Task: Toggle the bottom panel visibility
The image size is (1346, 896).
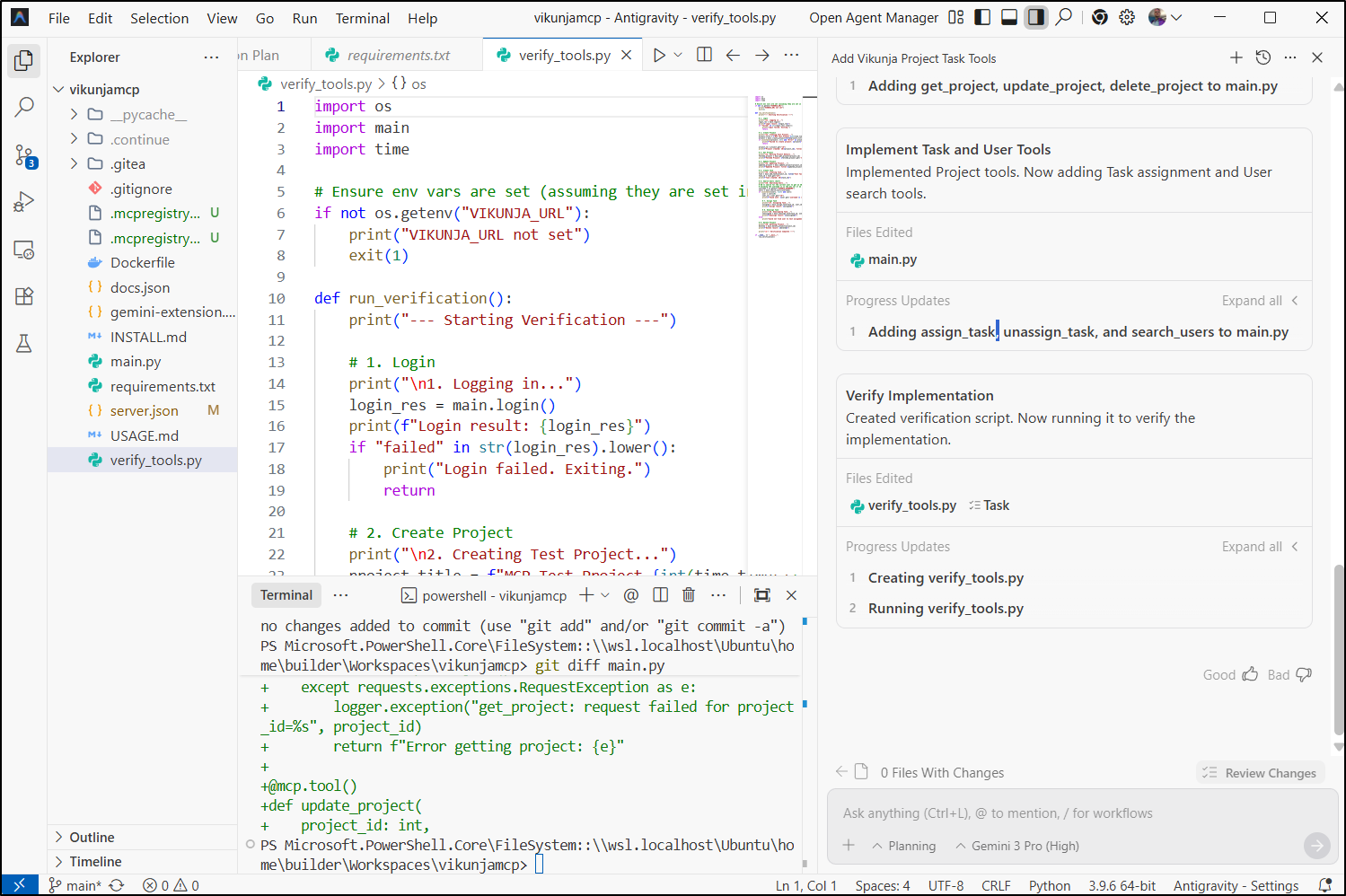Action: (1009, 18)
